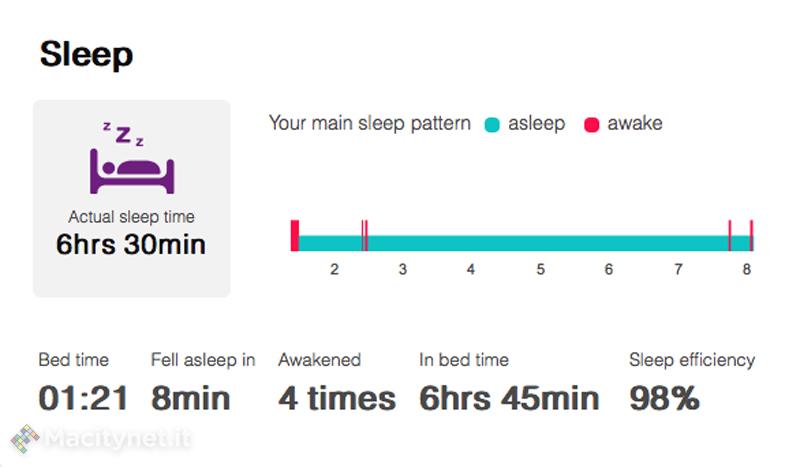Image resolution: width=800 pixels, height=467 pixels.
Task: Click the asleep legend label
Action: [x=536, y=124]
